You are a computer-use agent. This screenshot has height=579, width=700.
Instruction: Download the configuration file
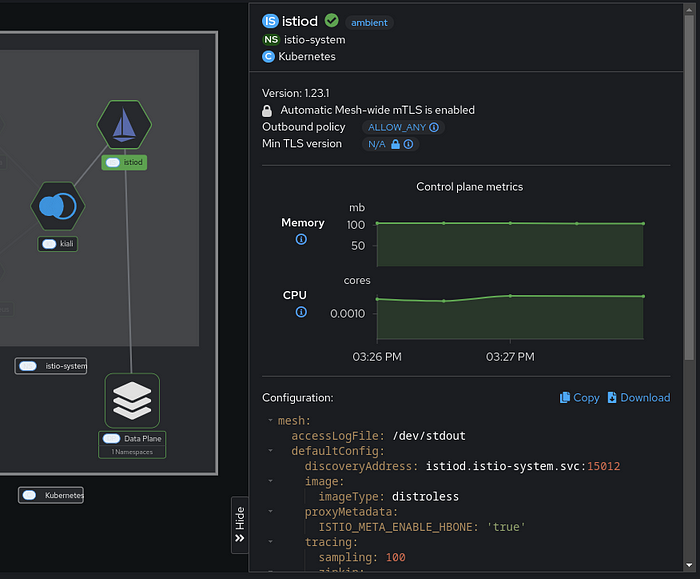click(x=639, y=397)
